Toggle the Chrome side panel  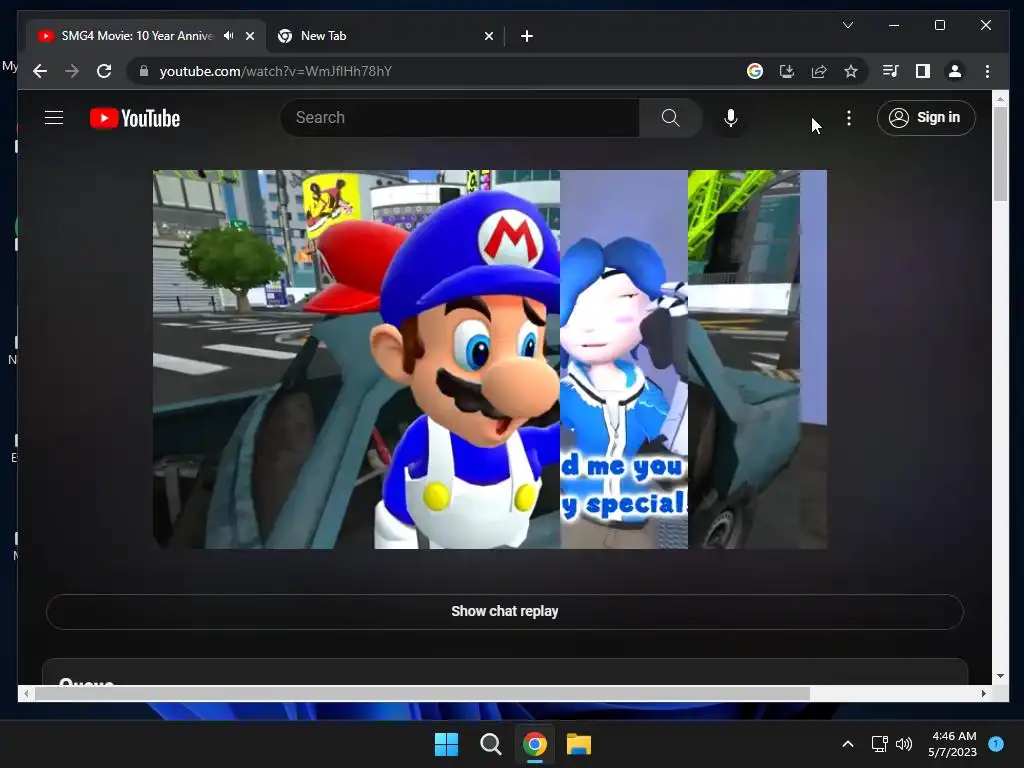(x=922, y=71)
